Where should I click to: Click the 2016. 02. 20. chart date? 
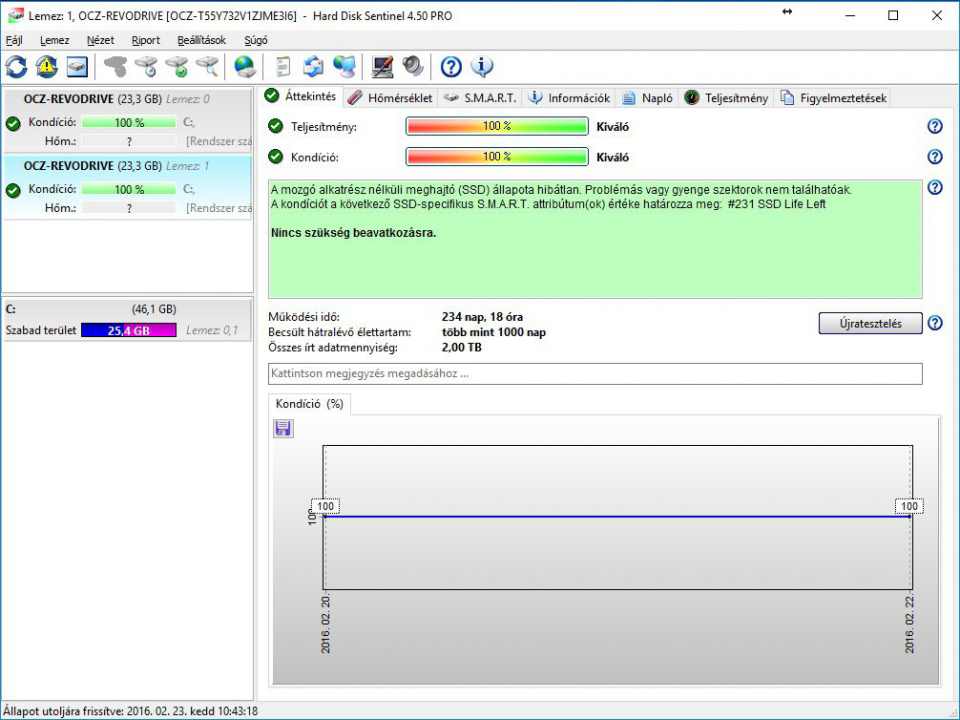tap(326, 624)
